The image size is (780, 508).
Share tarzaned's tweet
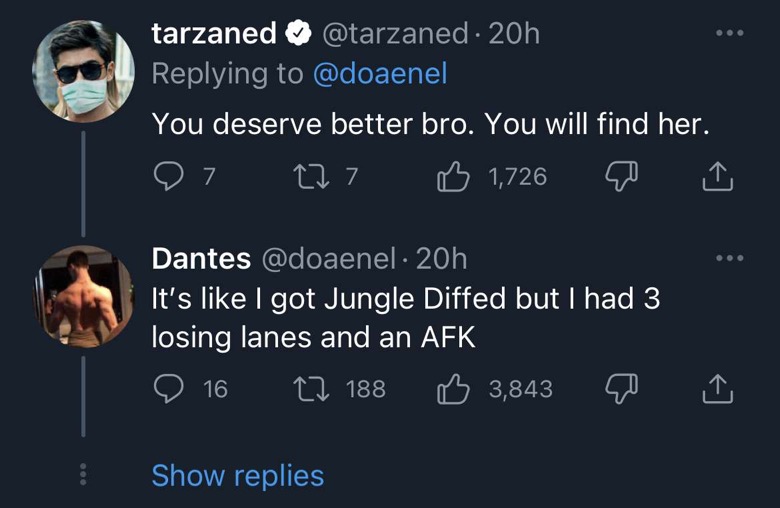(717, 176)
